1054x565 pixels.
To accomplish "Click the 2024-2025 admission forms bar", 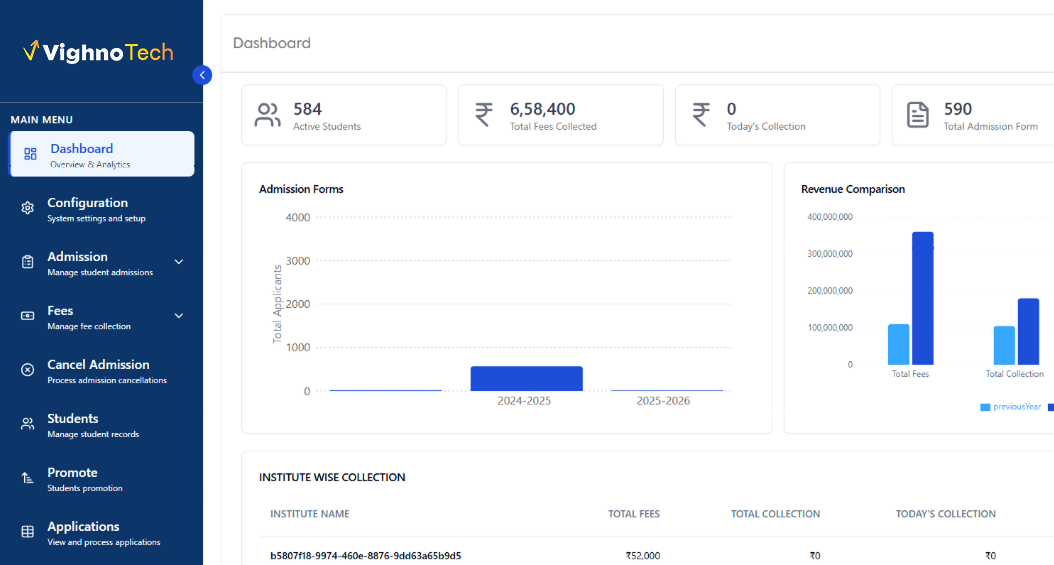I will pyautogui.click(x=526, y=378).
